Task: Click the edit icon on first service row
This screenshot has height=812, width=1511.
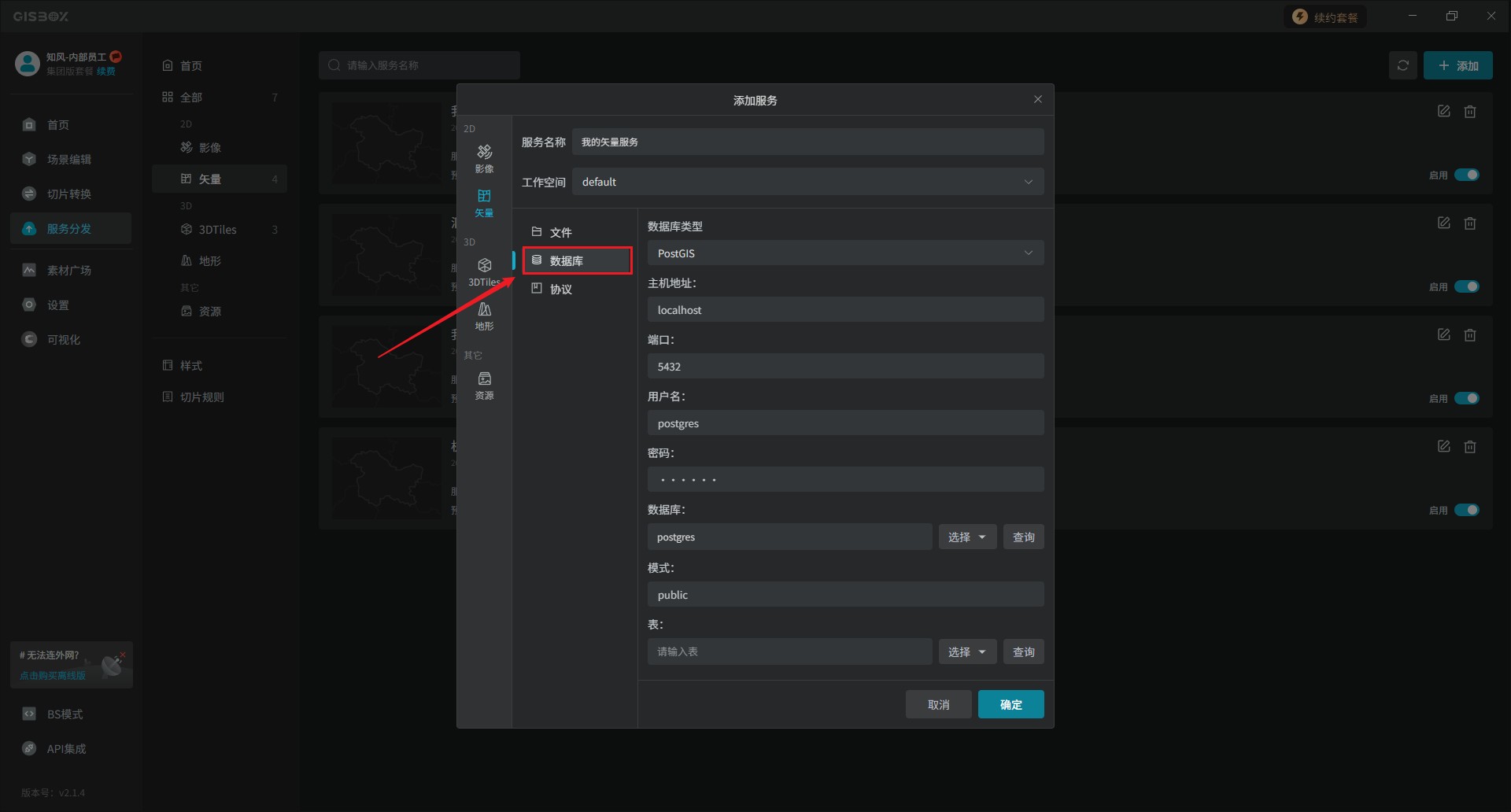Action: [1443, 112]
